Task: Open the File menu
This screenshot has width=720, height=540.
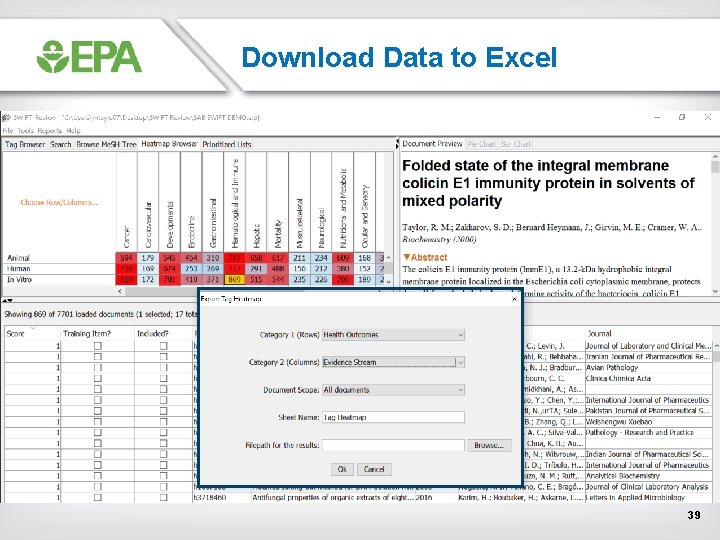Action: click(x=8, y=130)
